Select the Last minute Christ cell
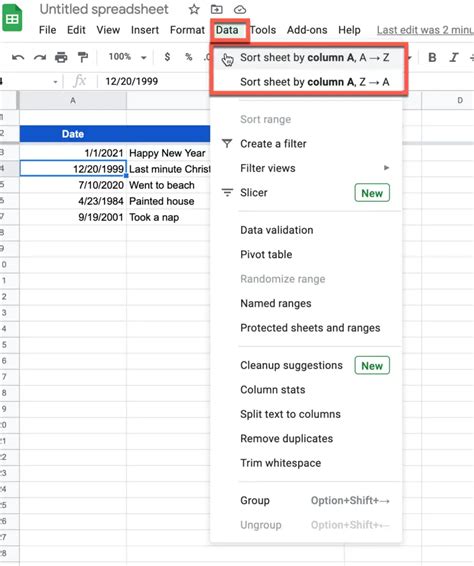 (168, 169)
